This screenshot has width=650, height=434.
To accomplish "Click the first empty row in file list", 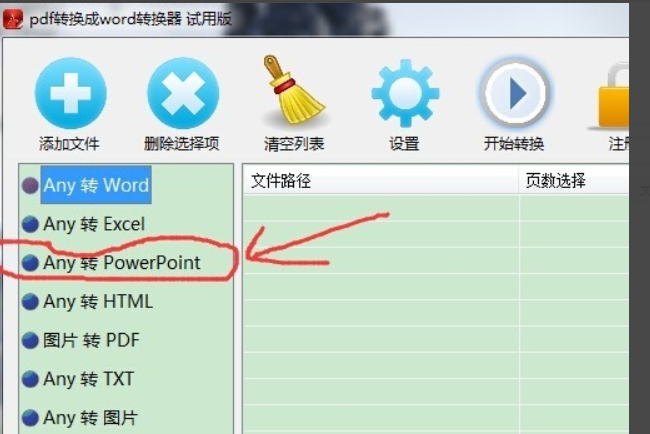I will click(436, 208).
